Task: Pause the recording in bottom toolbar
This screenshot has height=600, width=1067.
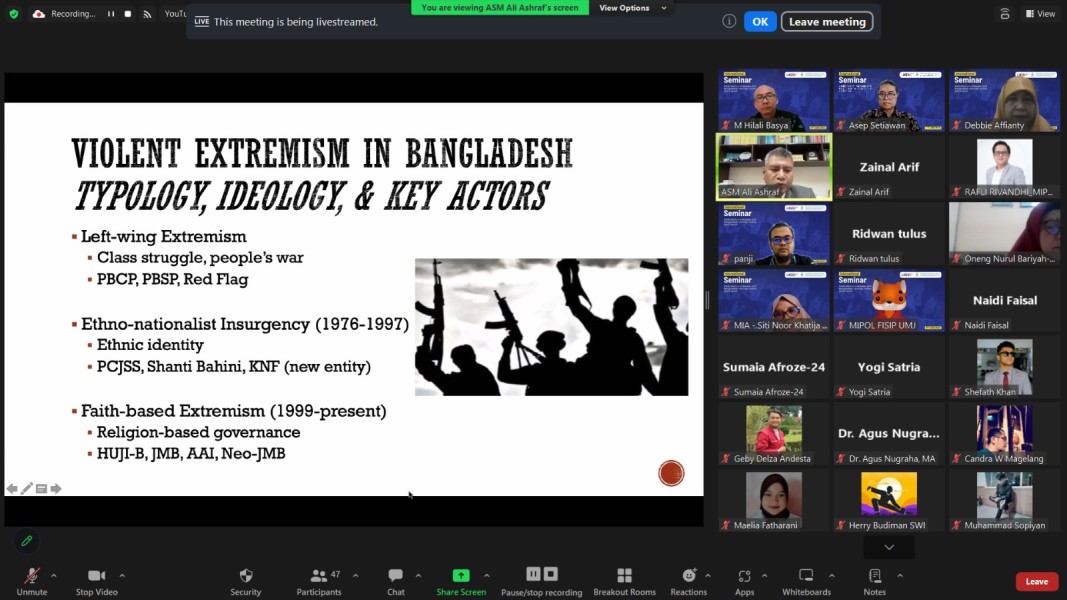Action: [534, 574]
